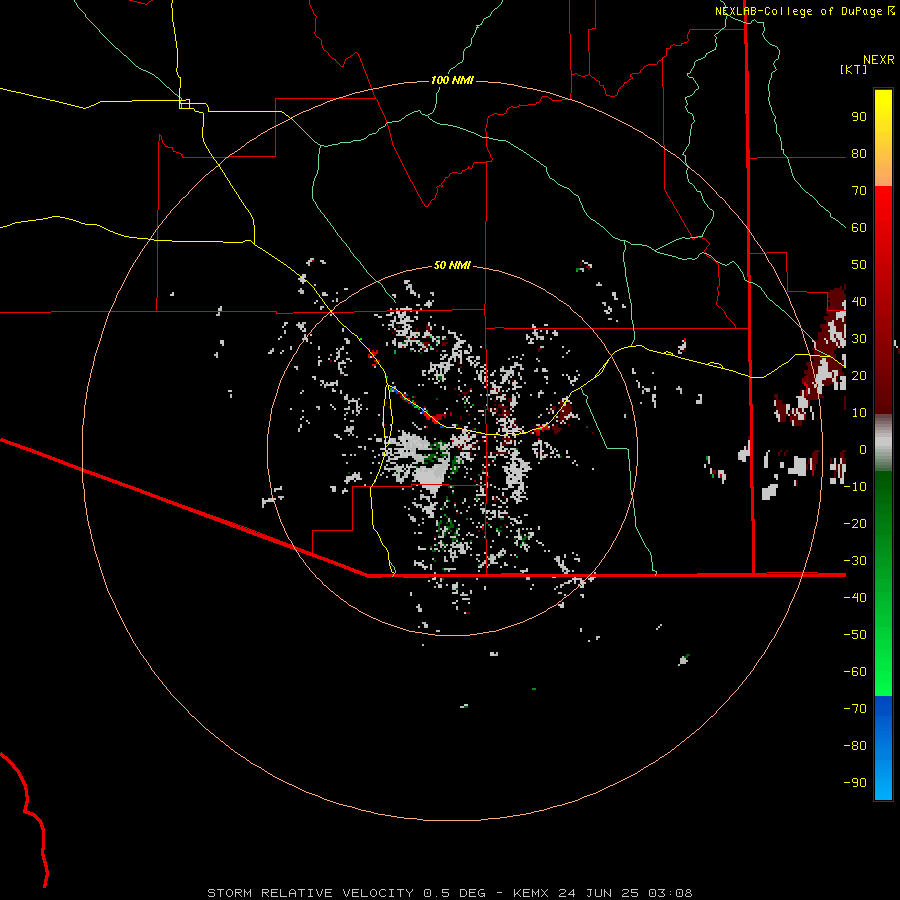Screen dimensions: 900x900
Task: Click the 50 NMI range ring label
Action: tap(452, 265)
